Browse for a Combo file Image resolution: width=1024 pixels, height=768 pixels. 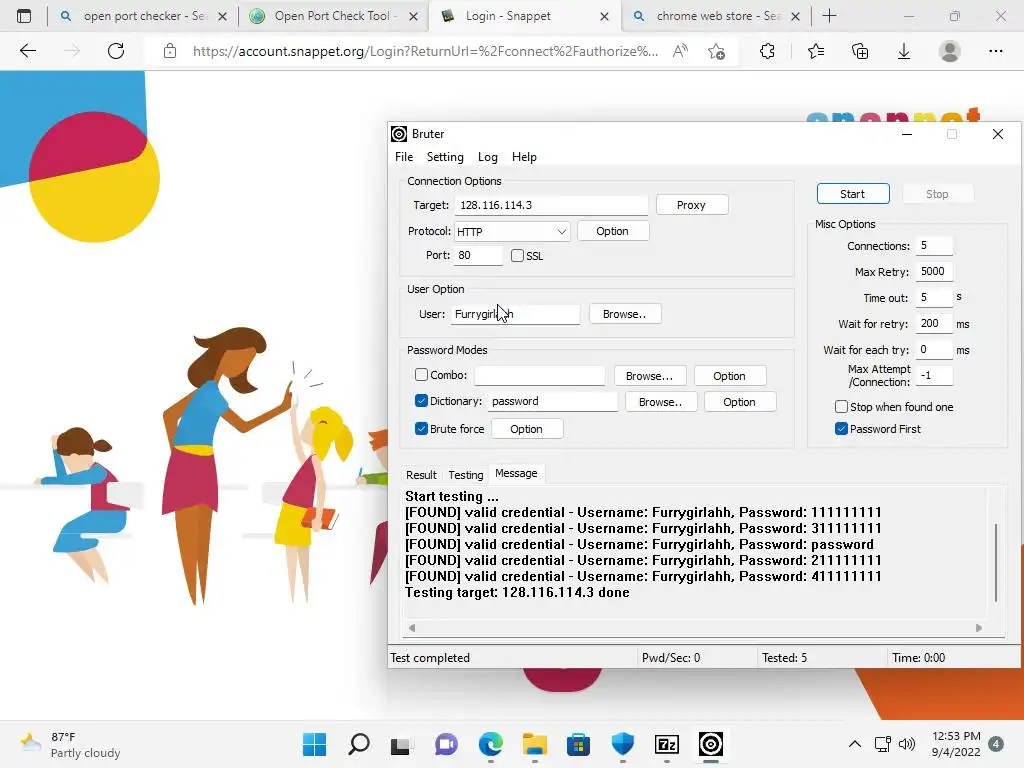click(x=650, y=376)
